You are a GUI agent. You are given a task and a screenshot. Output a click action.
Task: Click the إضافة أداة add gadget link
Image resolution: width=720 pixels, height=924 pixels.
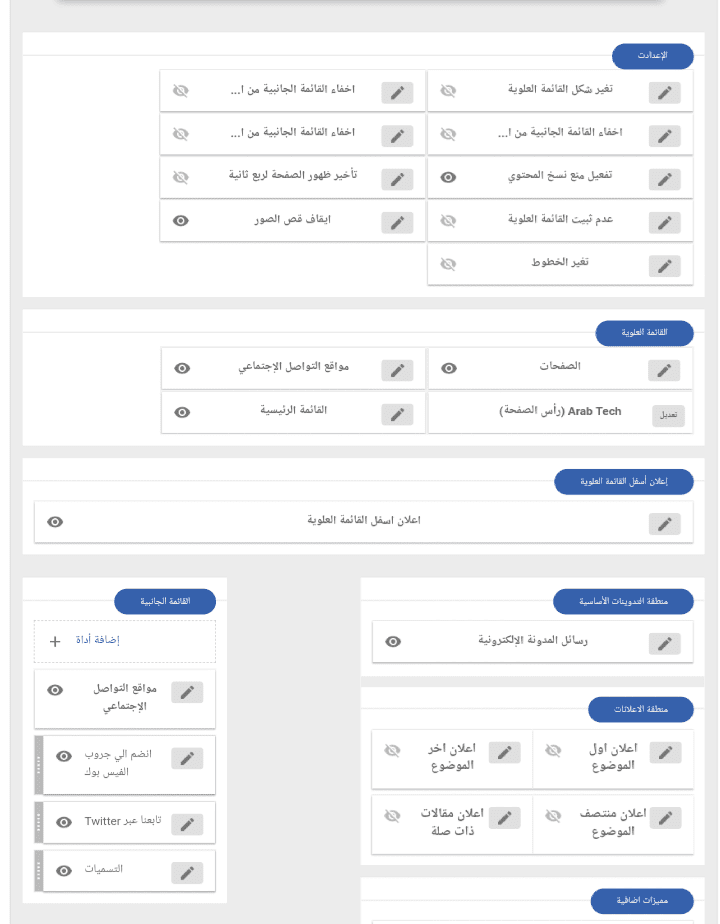(x=98, y=640)
